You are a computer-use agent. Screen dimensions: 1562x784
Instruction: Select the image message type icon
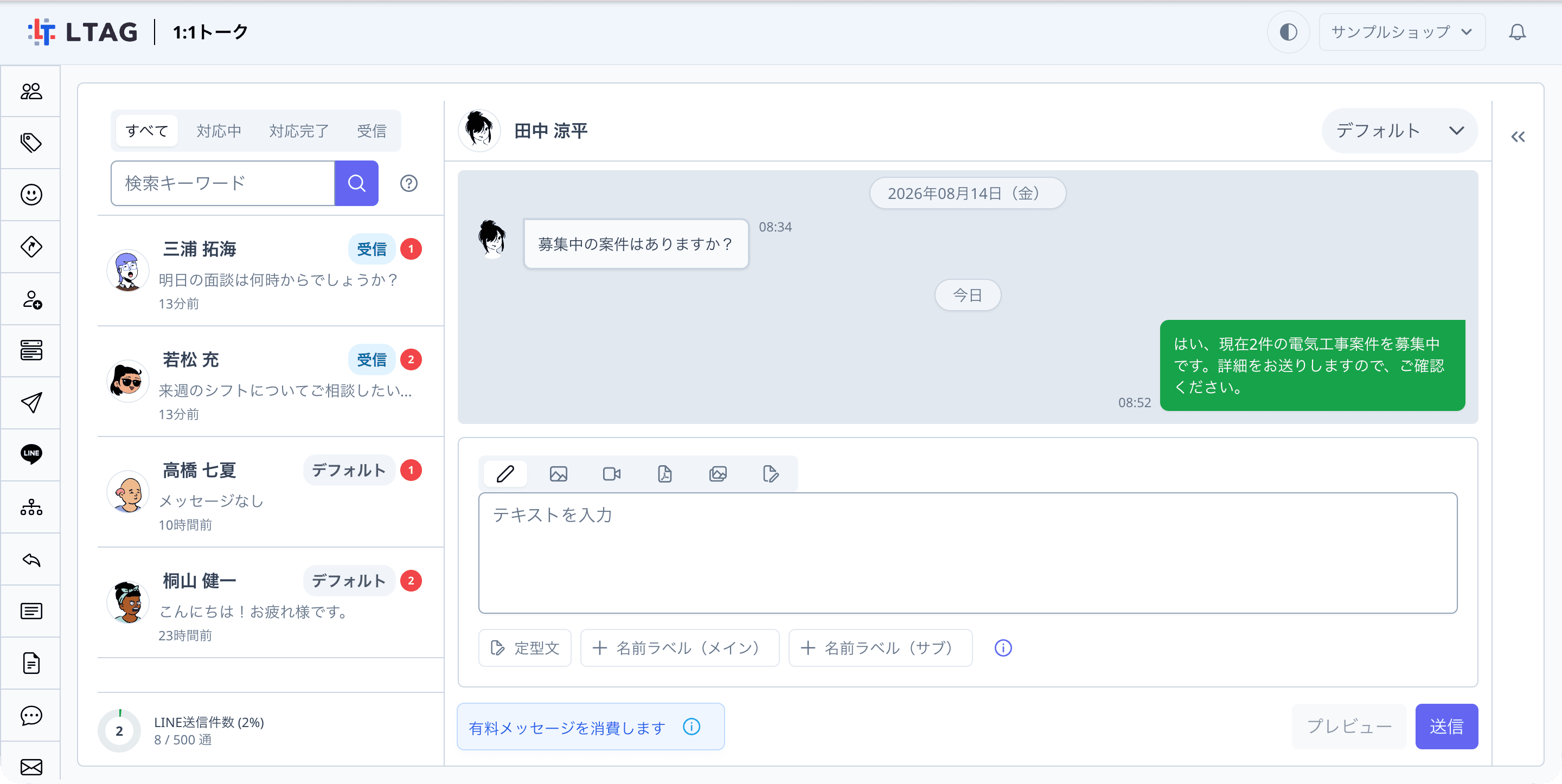(x=559, y=473)
